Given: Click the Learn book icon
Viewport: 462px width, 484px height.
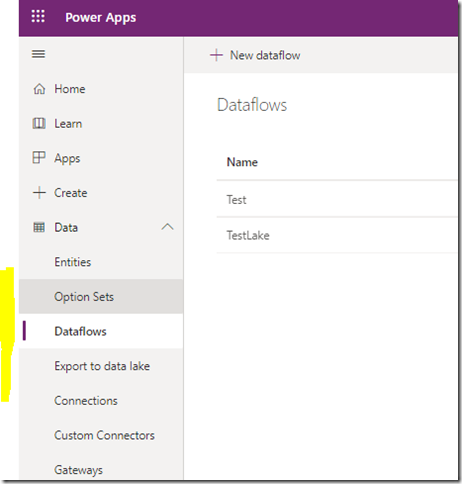Looking at the screenshot, I should (39, 124).
